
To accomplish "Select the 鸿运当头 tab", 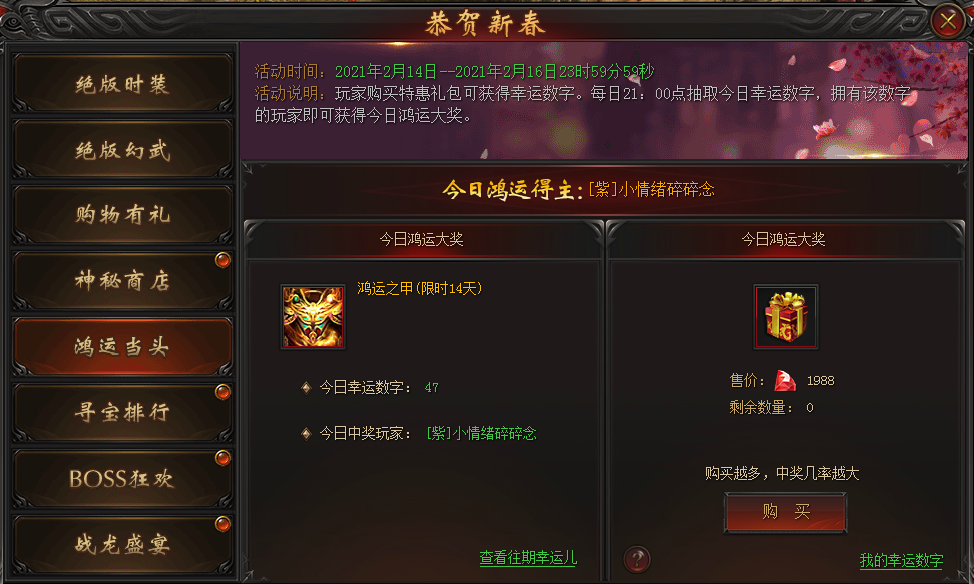I will click(122, 347).
